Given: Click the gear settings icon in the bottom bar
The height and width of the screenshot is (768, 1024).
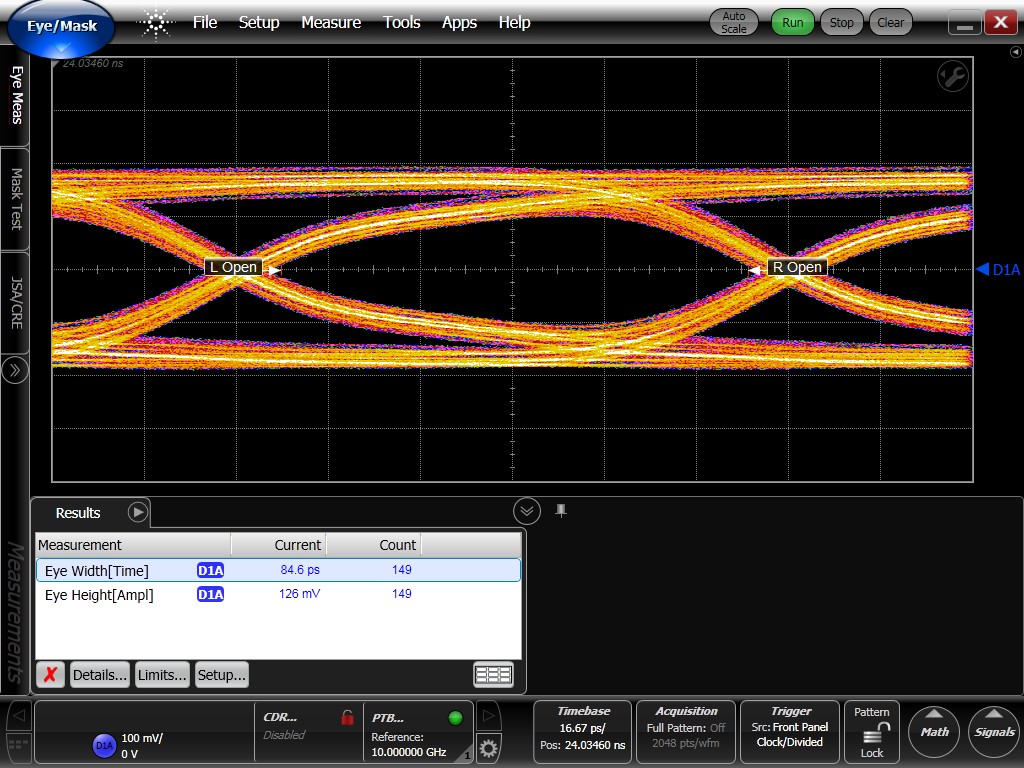Looking at the screenshot, I should click(x=488, y=746).
